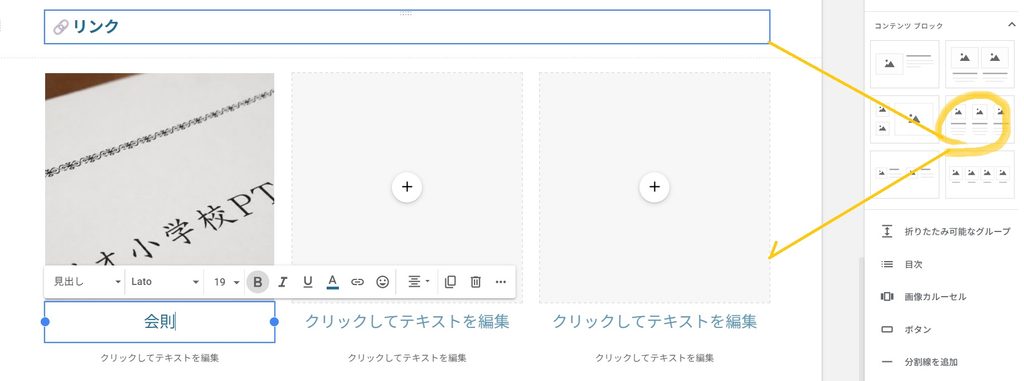Select stacked small images layout block
Image resolution: width=1024 pixels, height=381 pixels.
click(x=904, y=119)
